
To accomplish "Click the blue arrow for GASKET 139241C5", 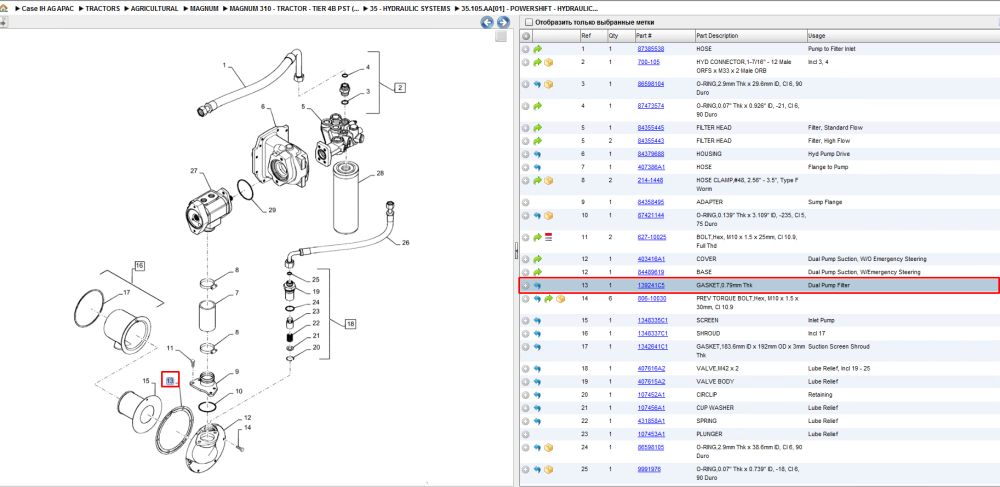I will [x=538, y=286].
